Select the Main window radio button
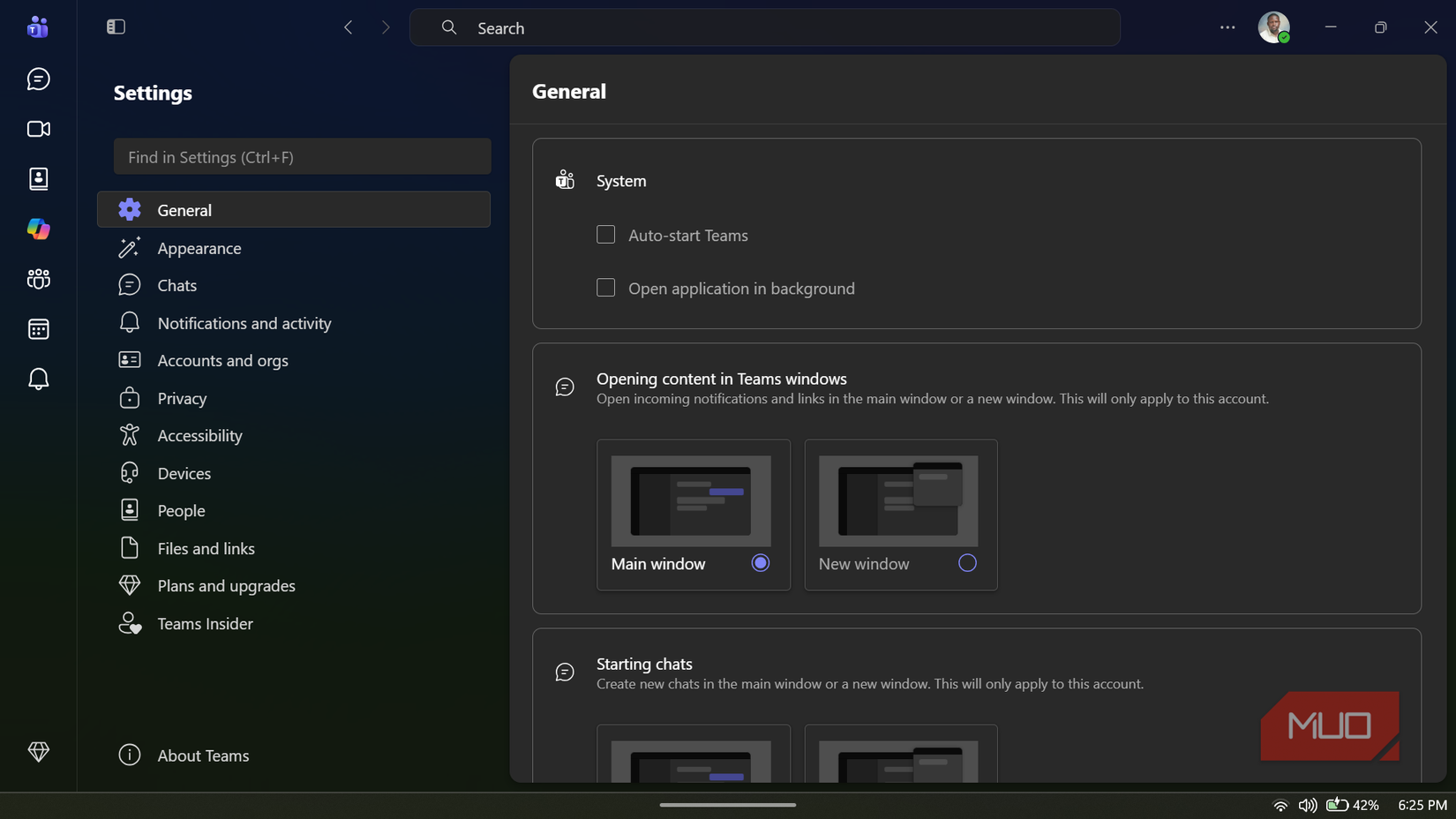 (761, 563)
